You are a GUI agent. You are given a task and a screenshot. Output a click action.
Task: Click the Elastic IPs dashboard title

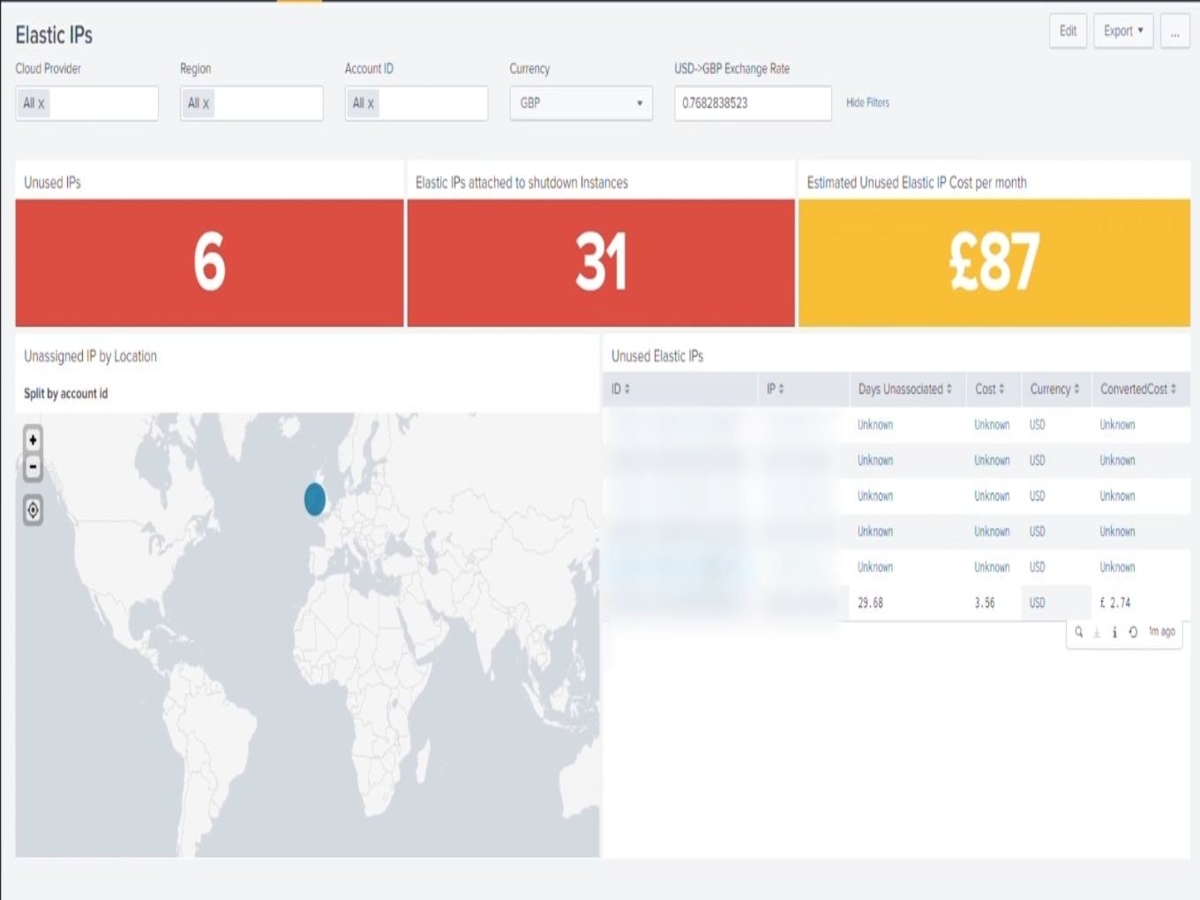[54, 35]
